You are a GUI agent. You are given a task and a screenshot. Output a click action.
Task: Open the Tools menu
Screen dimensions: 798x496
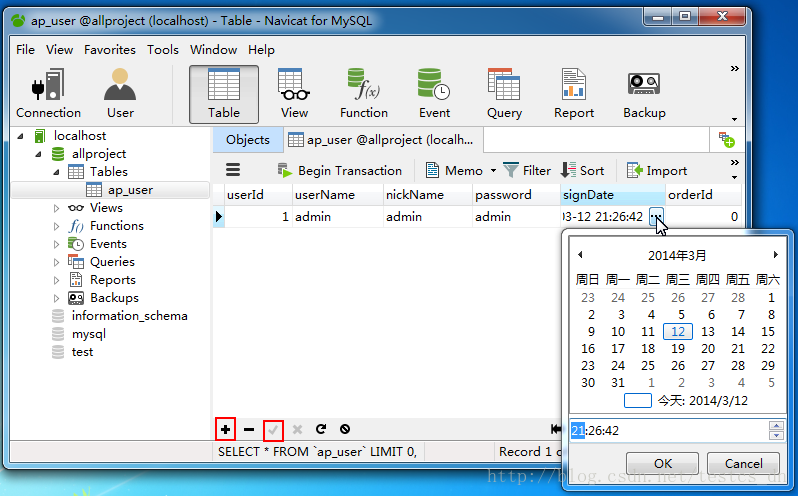click(x=162, y=50)
